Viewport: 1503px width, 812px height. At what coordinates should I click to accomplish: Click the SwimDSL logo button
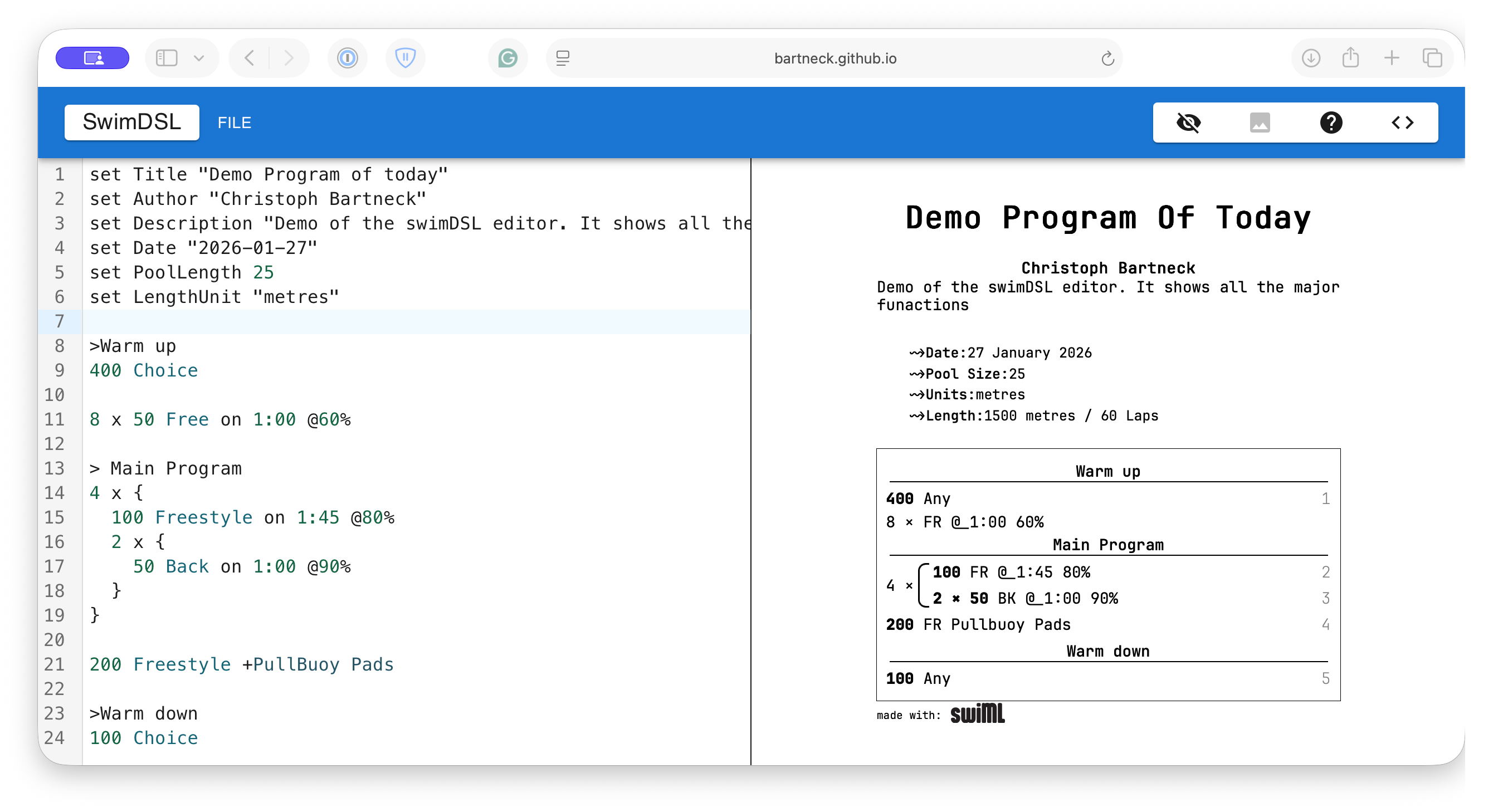132,123
